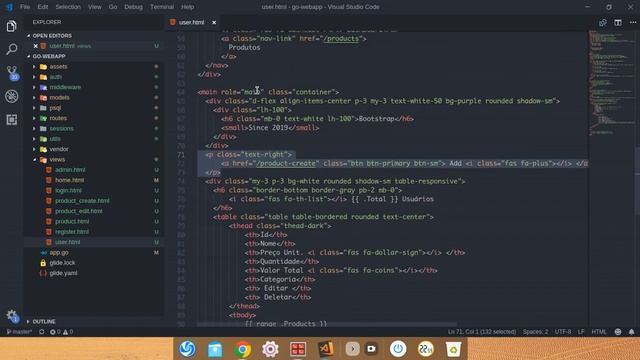Open the View menu
Screen dimensions: 640x360
coord(95,7)
